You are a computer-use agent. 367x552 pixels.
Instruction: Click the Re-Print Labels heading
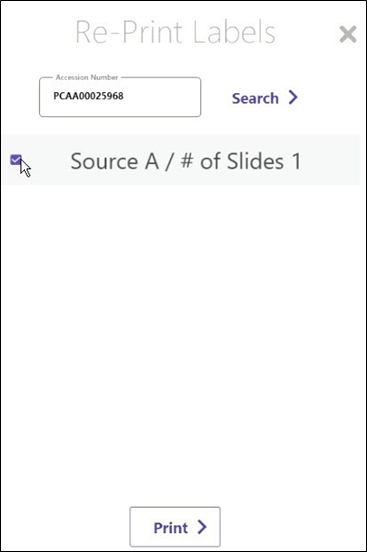point(175,32)
